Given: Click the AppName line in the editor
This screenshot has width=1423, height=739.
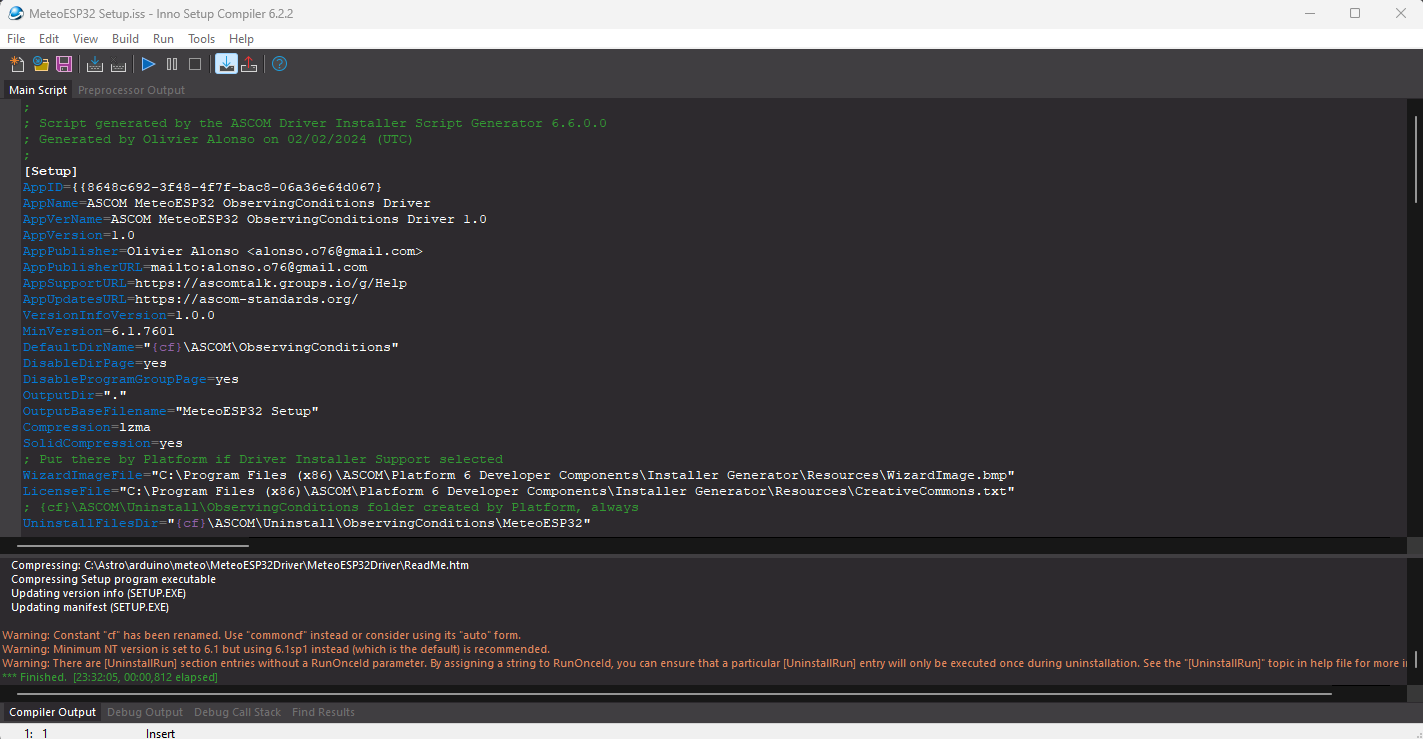Looking at the screenshot, I should click(x=226, y=203).
